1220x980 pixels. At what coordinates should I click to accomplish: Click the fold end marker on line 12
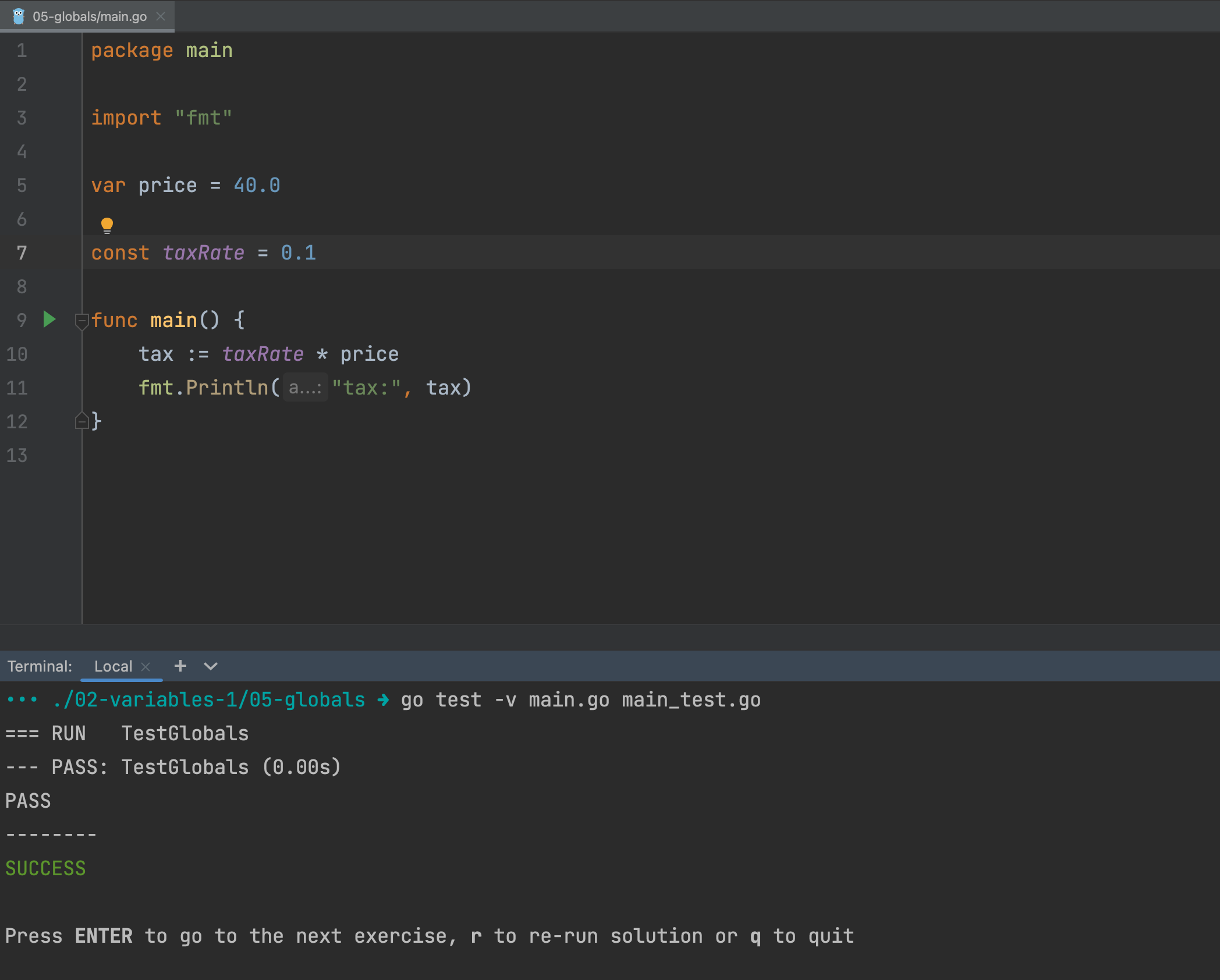click(81, 421)
